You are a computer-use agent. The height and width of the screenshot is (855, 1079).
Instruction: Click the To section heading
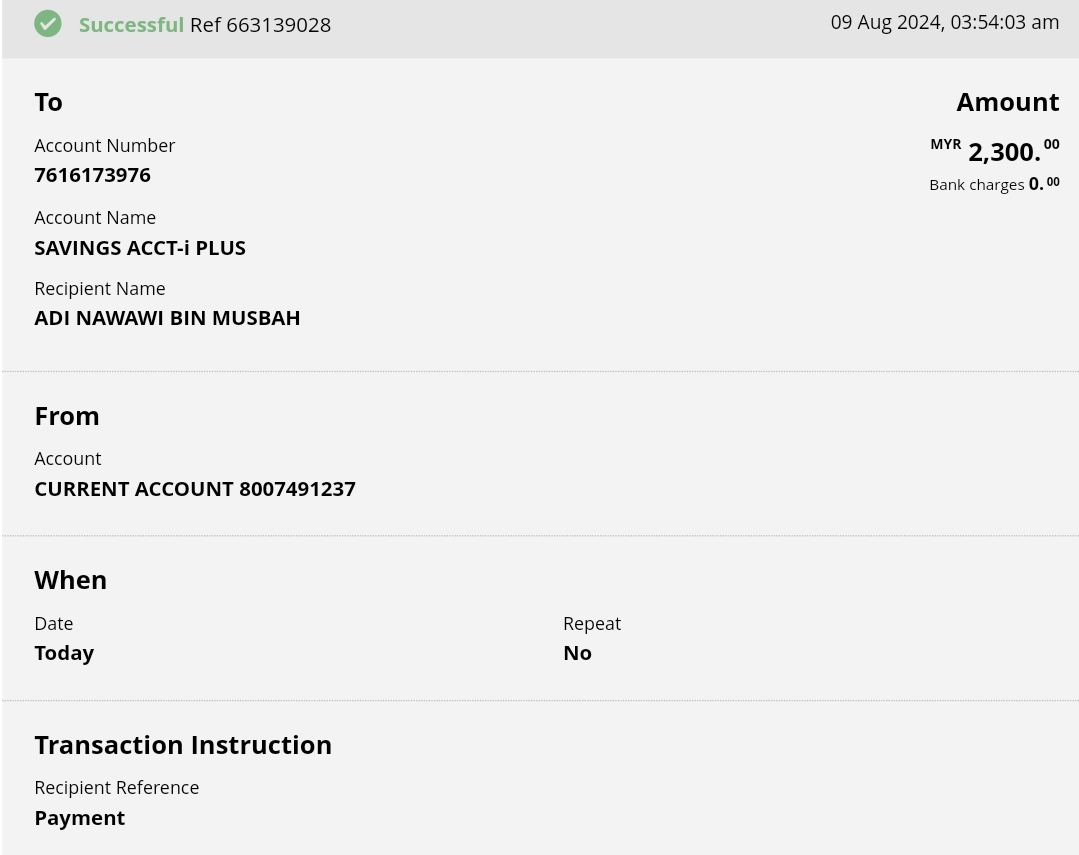click(x=48, y=102)
